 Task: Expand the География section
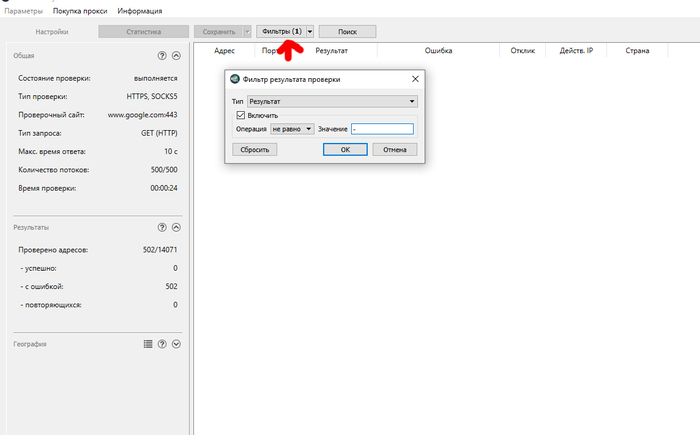pyautogui.click(x=176, y=344)
